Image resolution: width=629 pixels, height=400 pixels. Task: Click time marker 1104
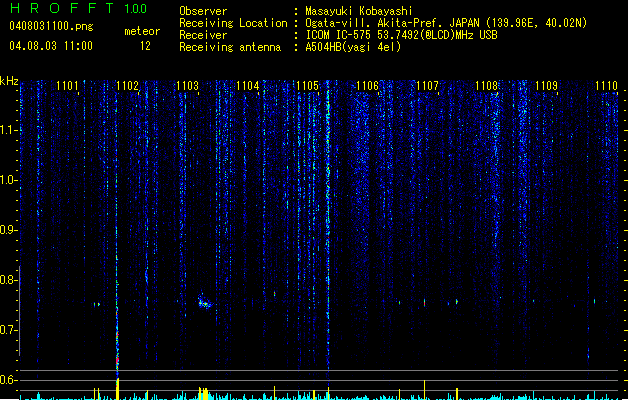click(248, 86)
